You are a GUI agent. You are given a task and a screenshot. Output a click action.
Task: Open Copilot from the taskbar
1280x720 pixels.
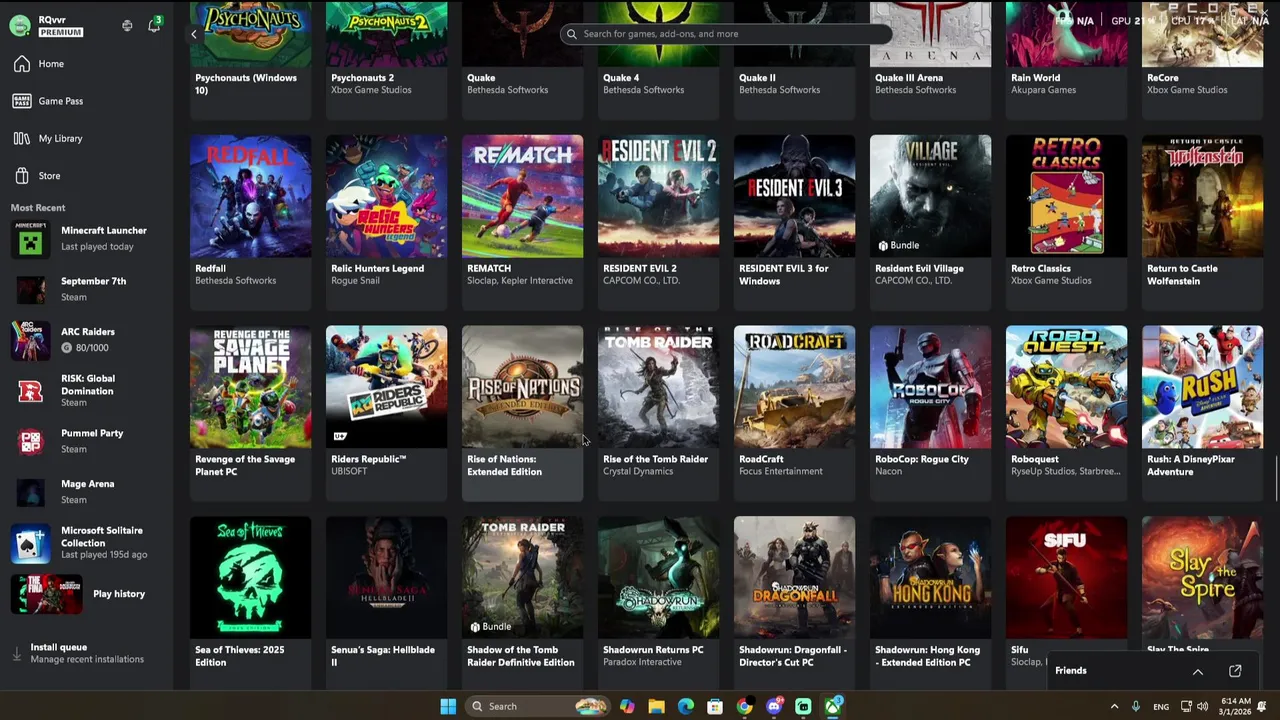pyautogui.click(x=627, y=706)
